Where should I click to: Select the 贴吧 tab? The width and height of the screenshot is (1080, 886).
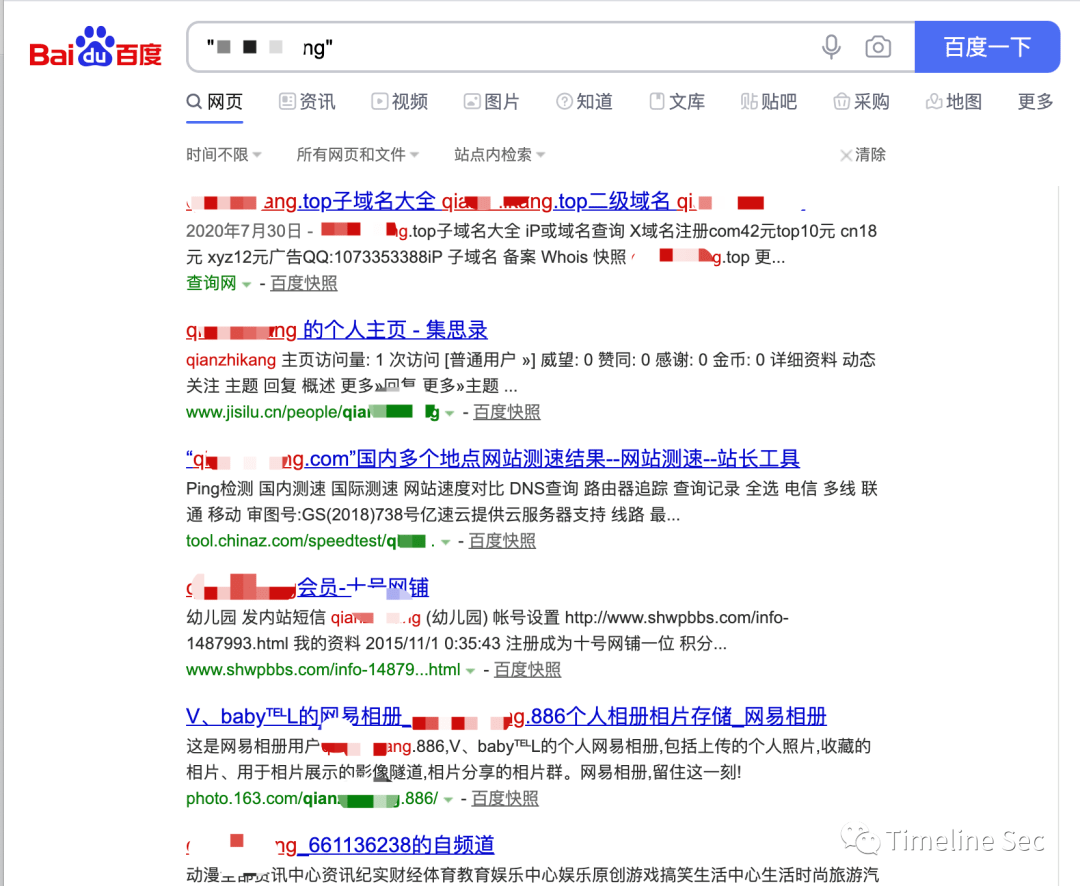coord(768,101)
